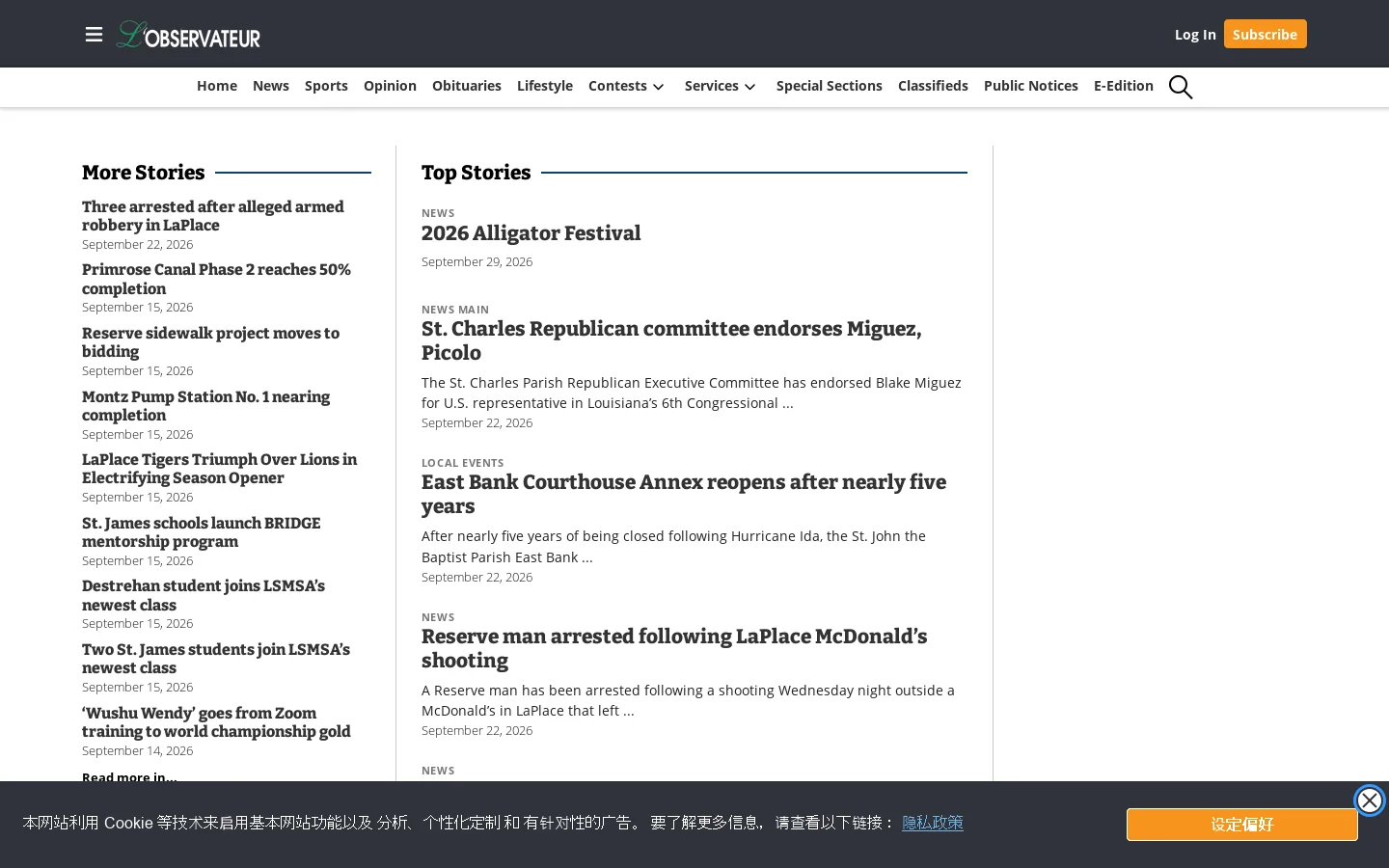1389x868 pixels.
Task: Click the NEWS label above Alligator Festival
Action: click(438, 213)
